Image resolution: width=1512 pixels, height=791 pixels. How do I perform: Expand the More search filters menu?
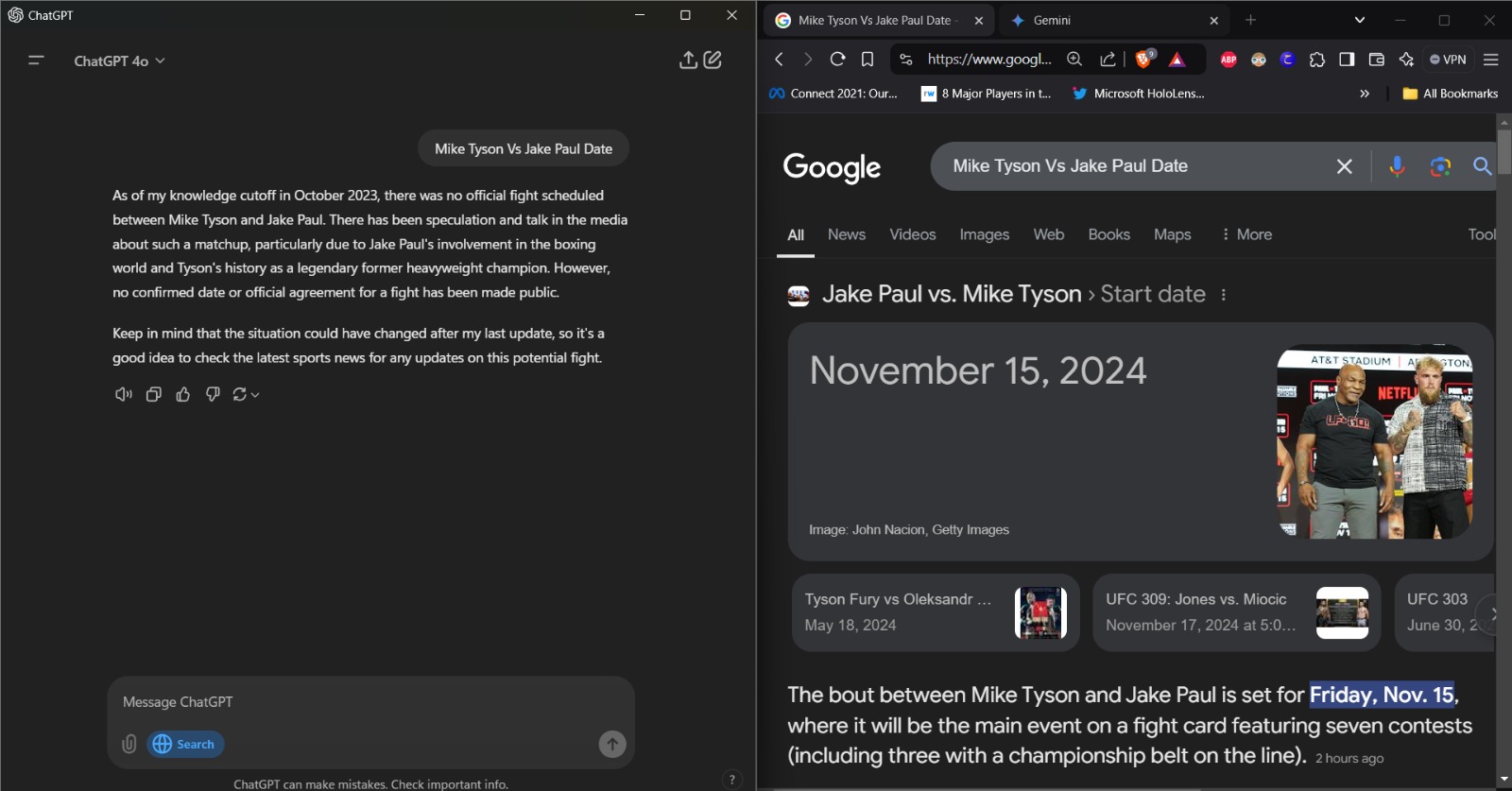tap(1246, 234)
